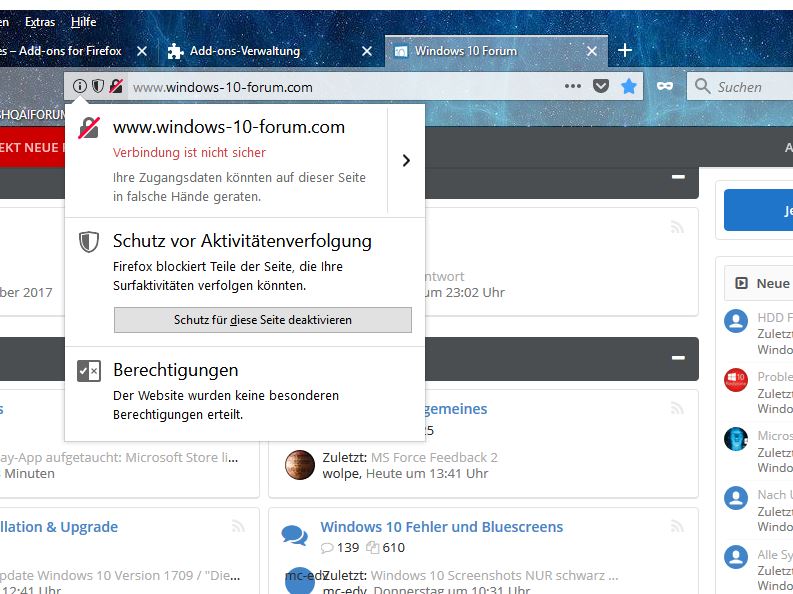Screen dimensions: 793x594
Task: Open Windows 10 Fehler und Bluescreens forum
Action: click(442, 527)
